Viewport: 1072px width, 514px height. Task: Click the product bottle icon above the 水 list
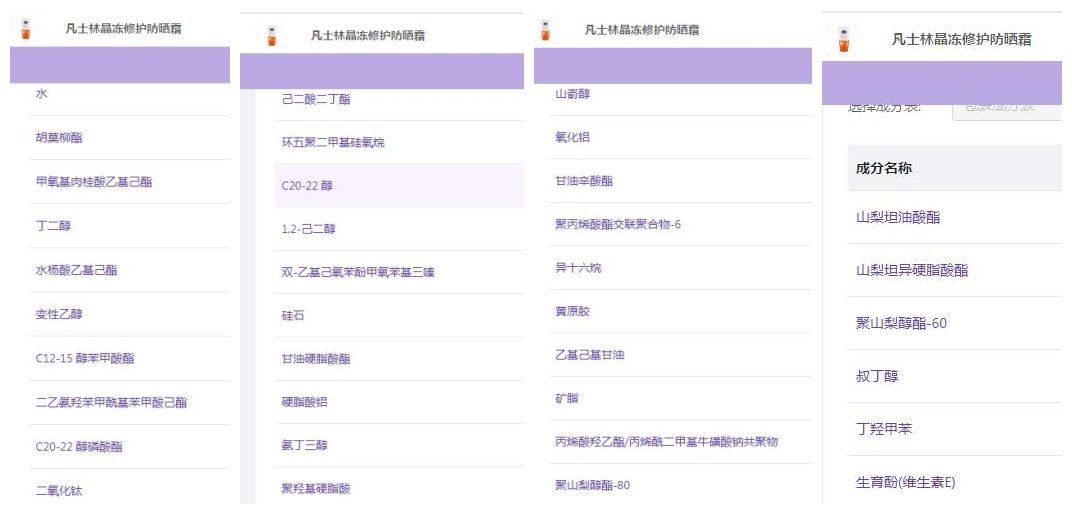(25, 29)
